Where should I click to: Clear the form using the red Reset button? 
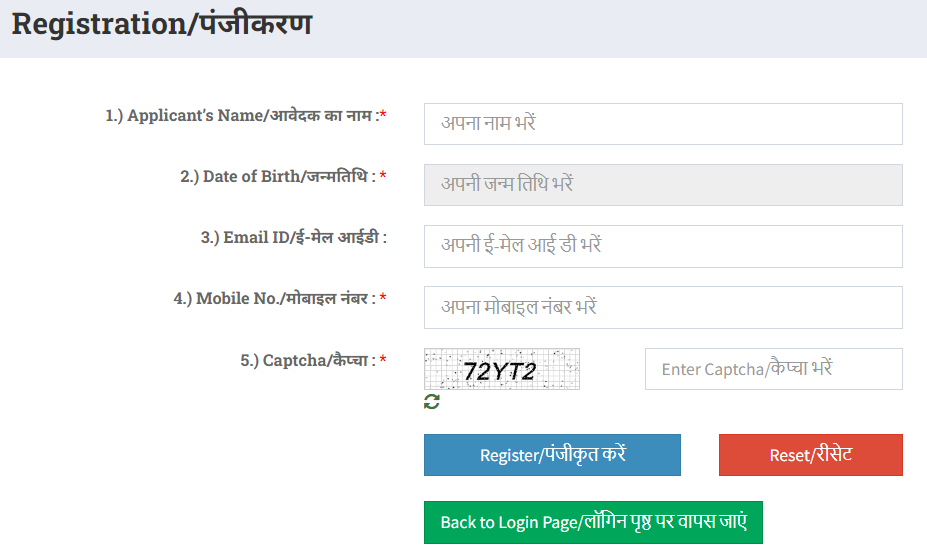811,455
